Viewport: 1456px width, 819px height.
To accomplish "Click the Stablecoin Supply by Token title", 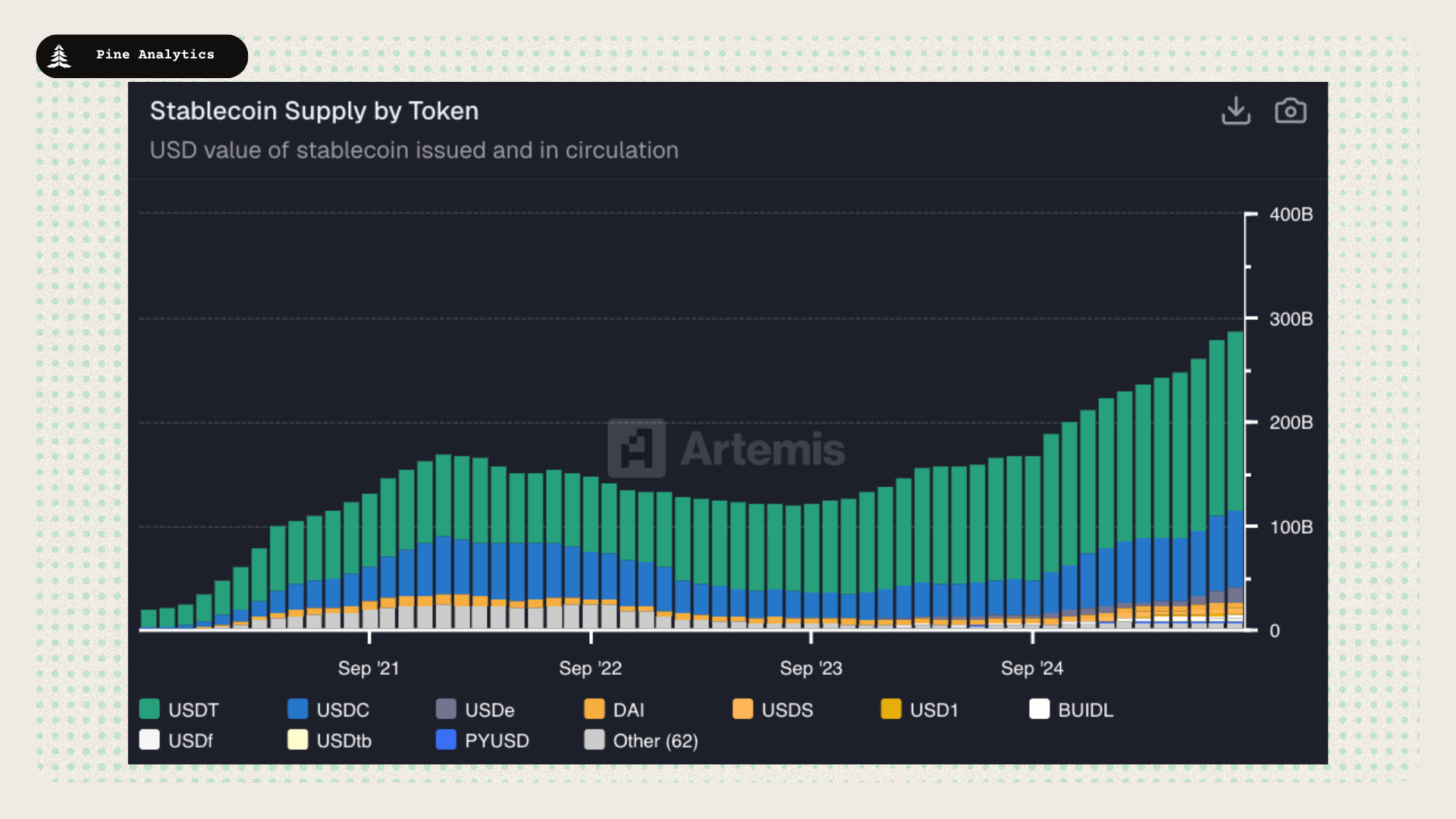I will point(314,111).
